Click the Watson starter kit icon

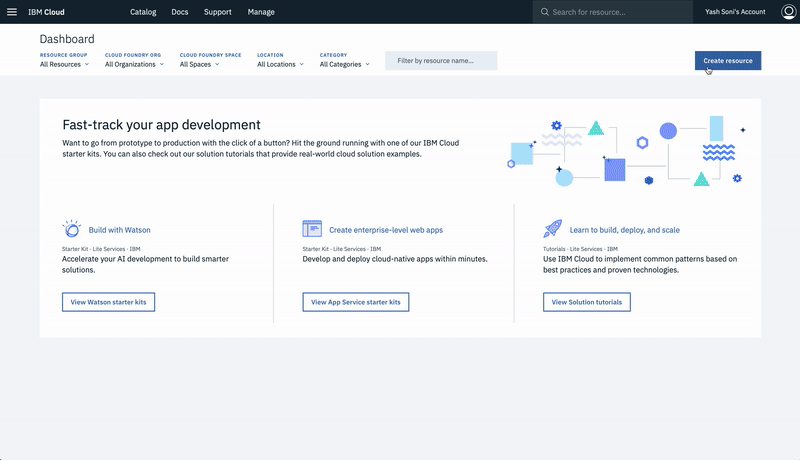[71, 229]
